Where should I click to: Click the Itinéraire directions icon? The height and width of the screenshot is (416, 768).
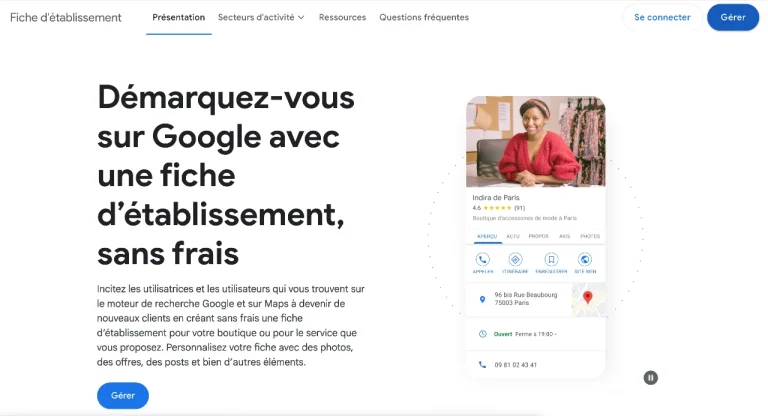(x=516, y=260)
